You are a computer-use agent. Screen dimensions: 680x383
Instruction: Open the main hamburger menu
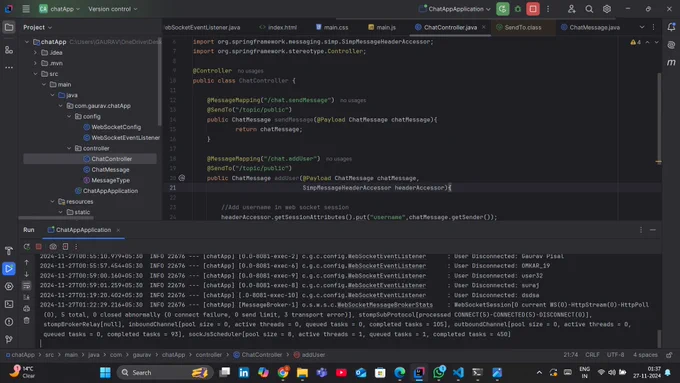[26, 9]
